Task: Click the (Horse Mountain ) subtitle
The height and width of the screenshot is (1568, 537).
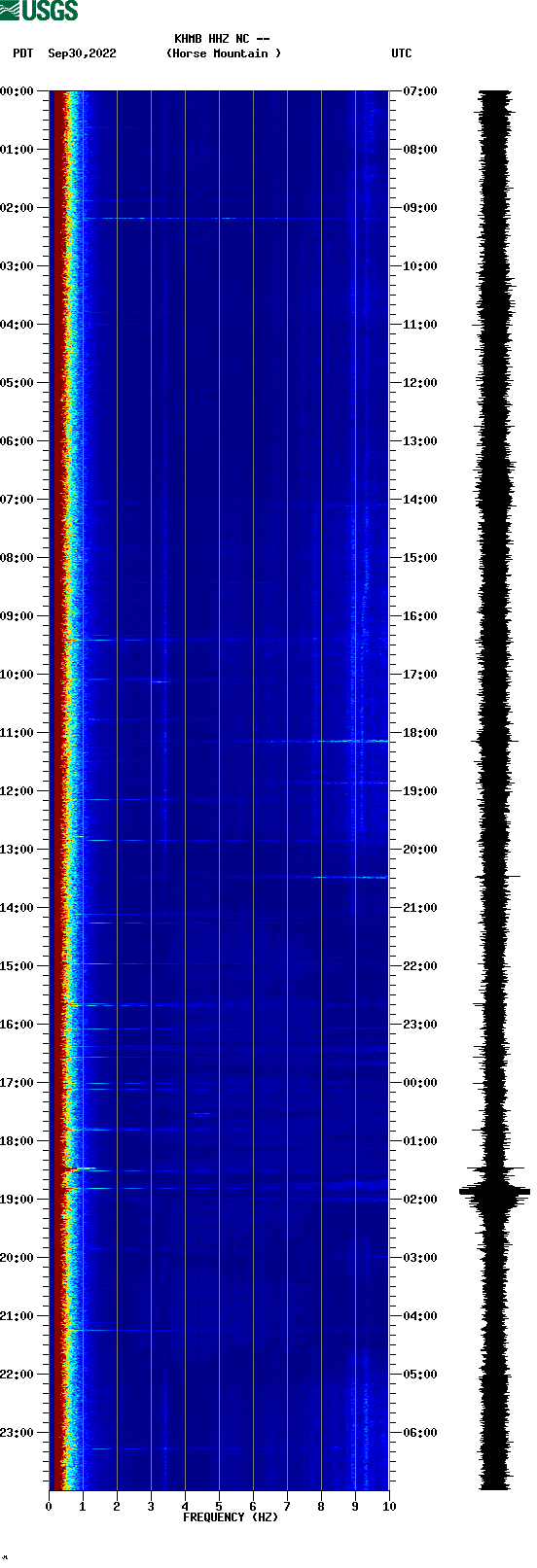Action: pyautogui.click(x=224, y=53)
